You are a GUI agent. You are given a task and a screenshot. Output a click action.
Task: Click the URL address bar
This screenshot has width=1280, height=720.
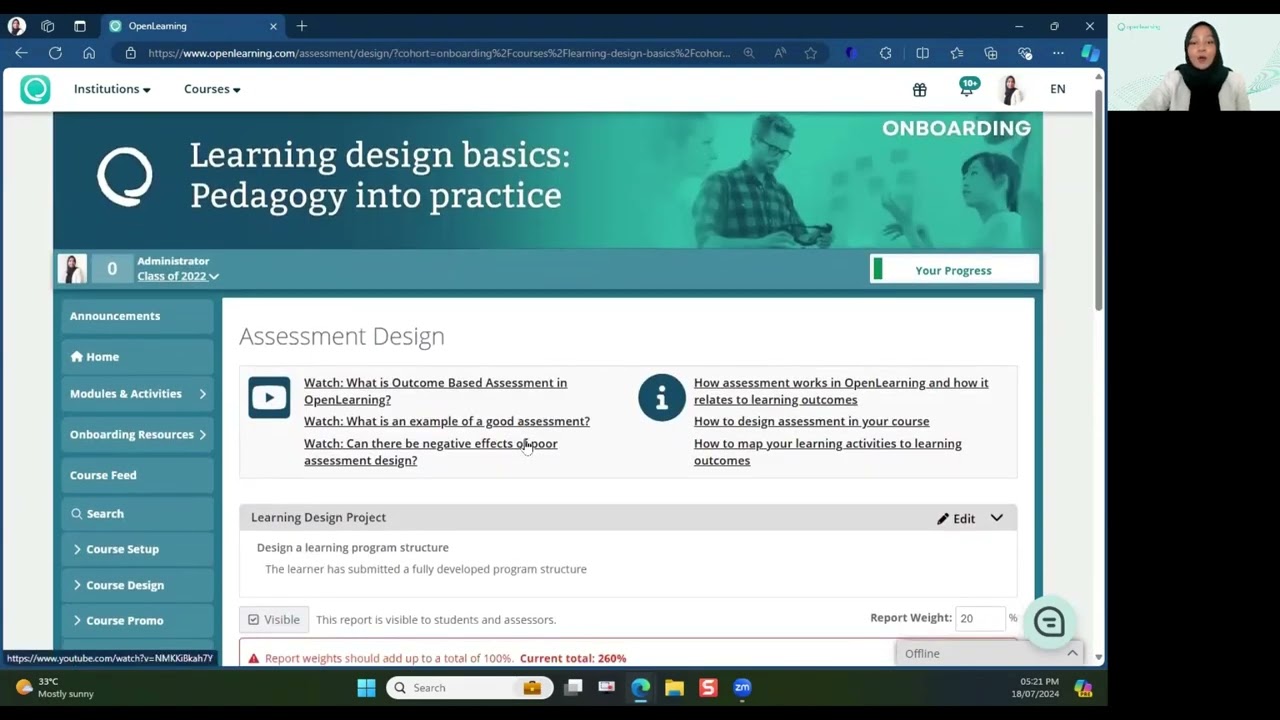click(x=439, y=53)
